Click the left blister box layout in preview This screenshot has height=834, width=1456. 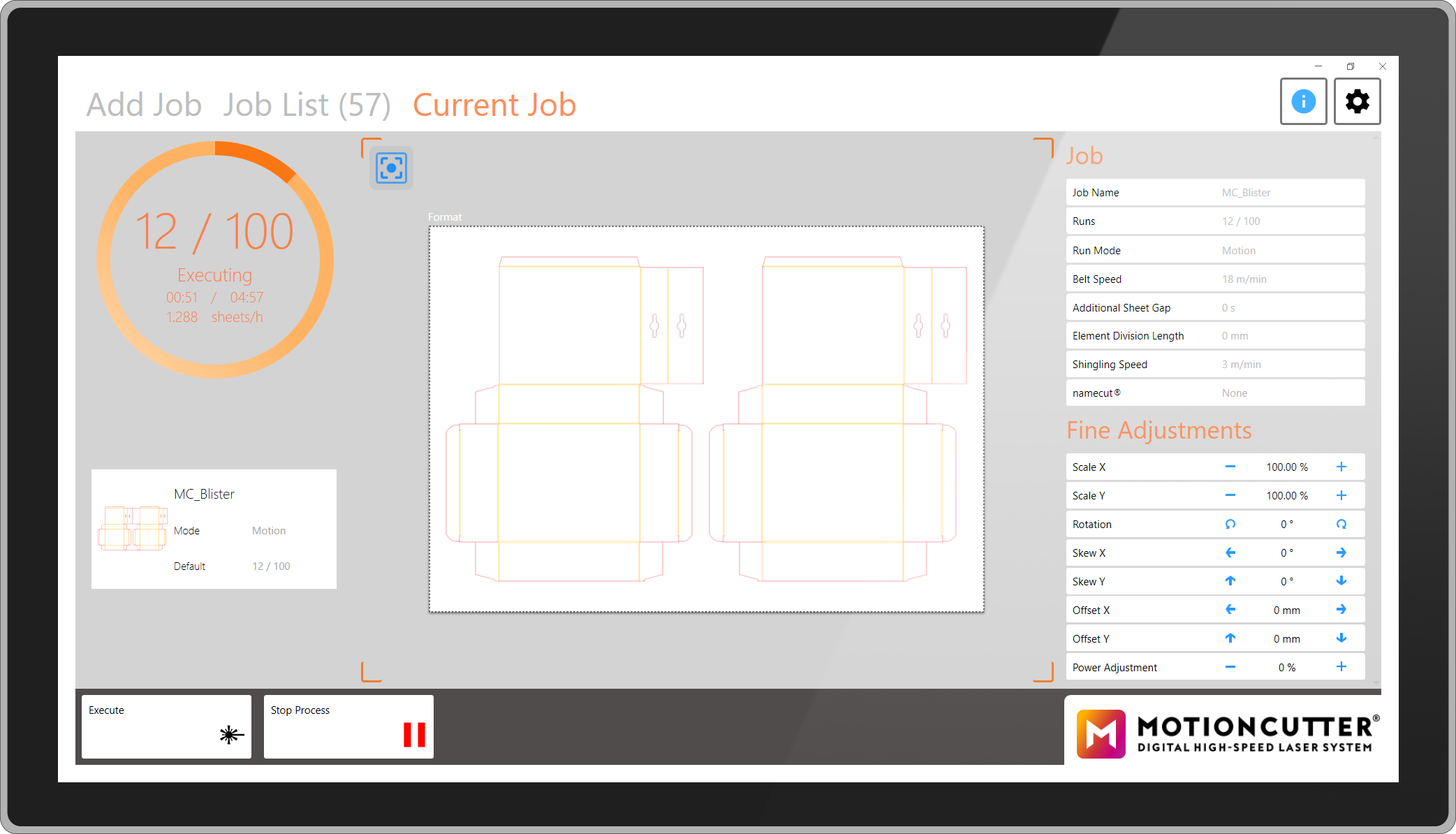[x=574, y=419]
